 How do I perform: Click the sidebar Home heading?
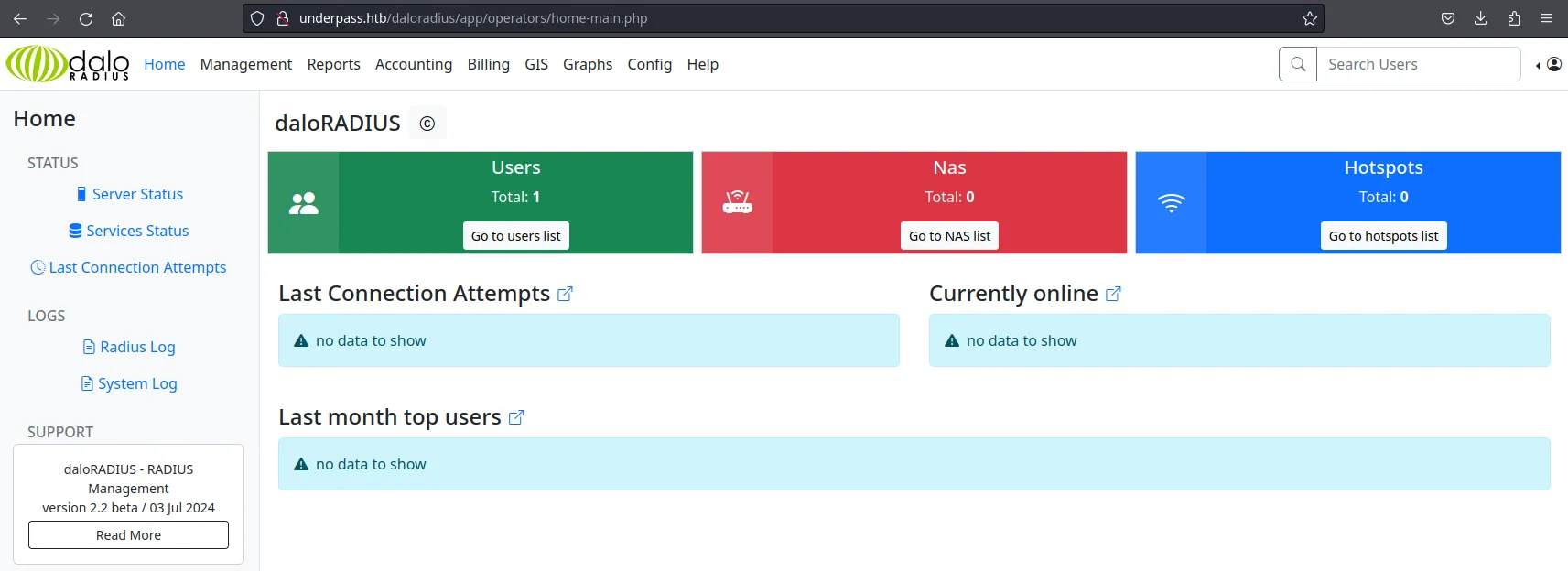pyautogui.click(x=45, y=119)
